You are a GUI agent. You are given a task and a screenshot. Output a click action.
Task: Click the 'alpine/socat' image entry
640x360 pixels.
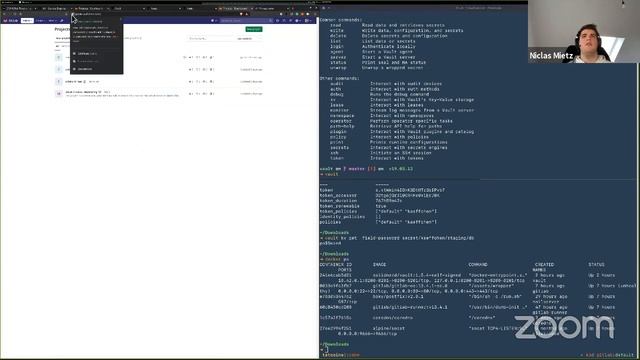389,328
